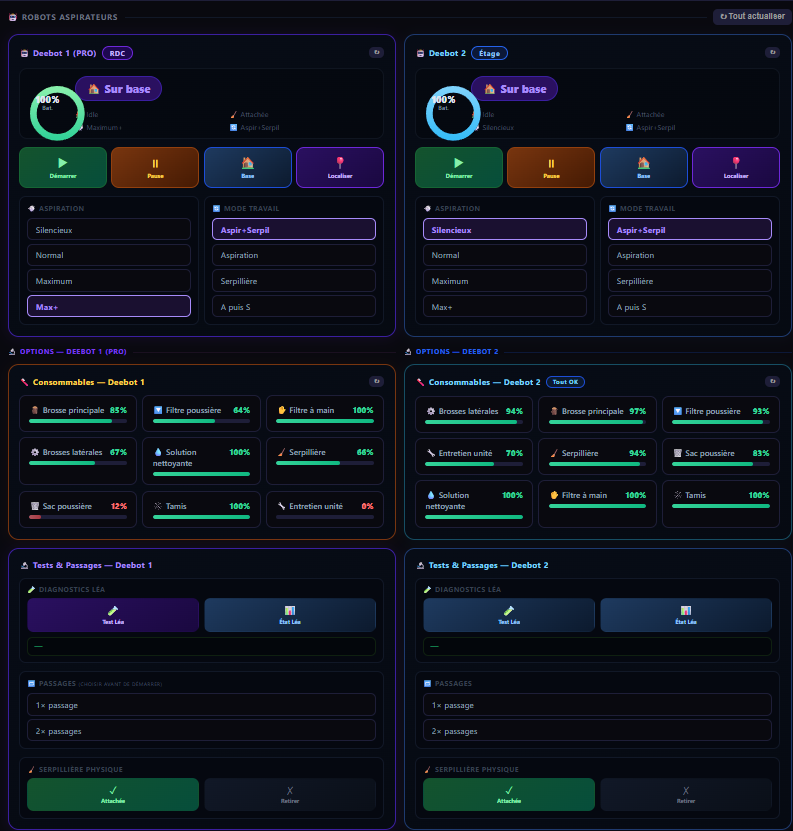Locate Deebot 2 with Localiser

(736, 167)
